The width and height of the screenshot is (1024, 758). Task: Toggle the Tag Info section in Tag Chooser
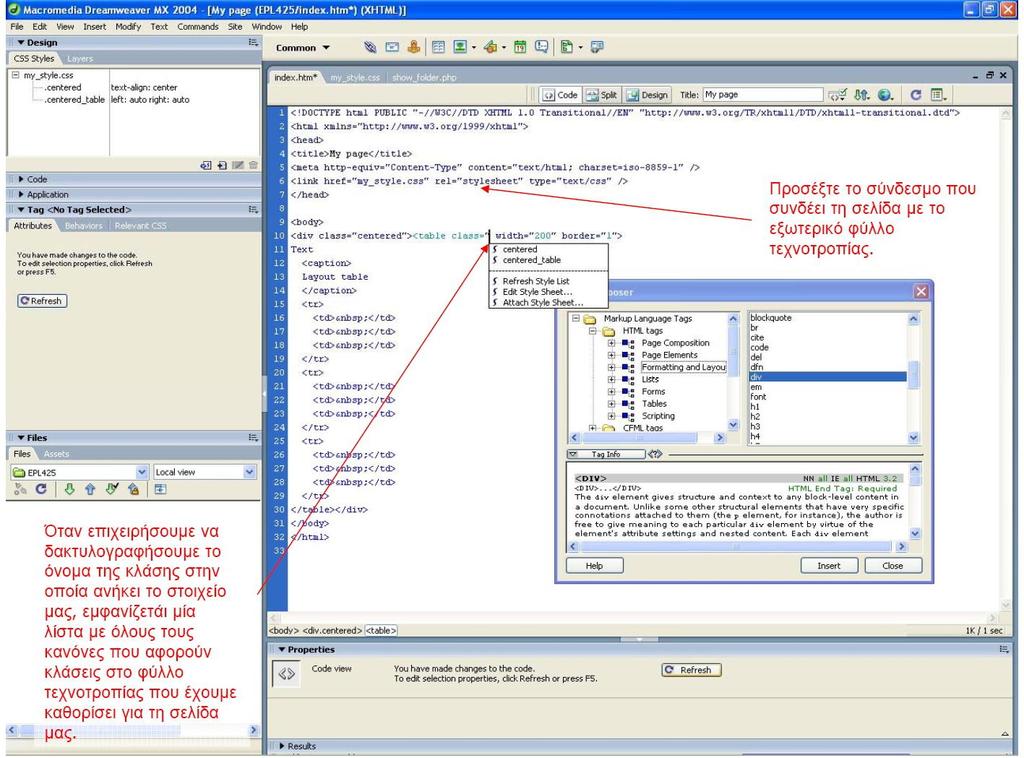pos(605,454)
